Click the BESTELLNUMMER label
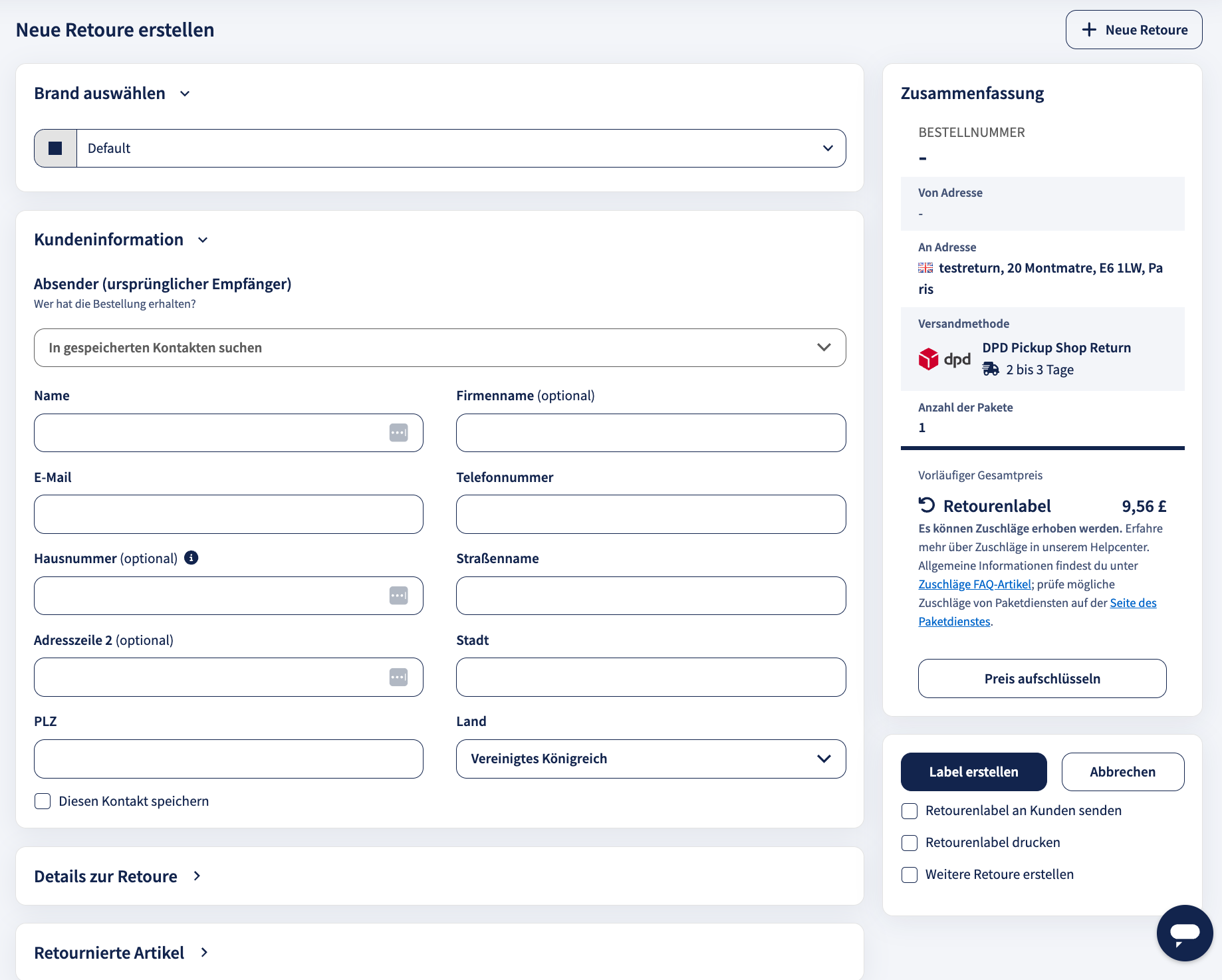Screen dimensions: 1222x980 [971, 132]
